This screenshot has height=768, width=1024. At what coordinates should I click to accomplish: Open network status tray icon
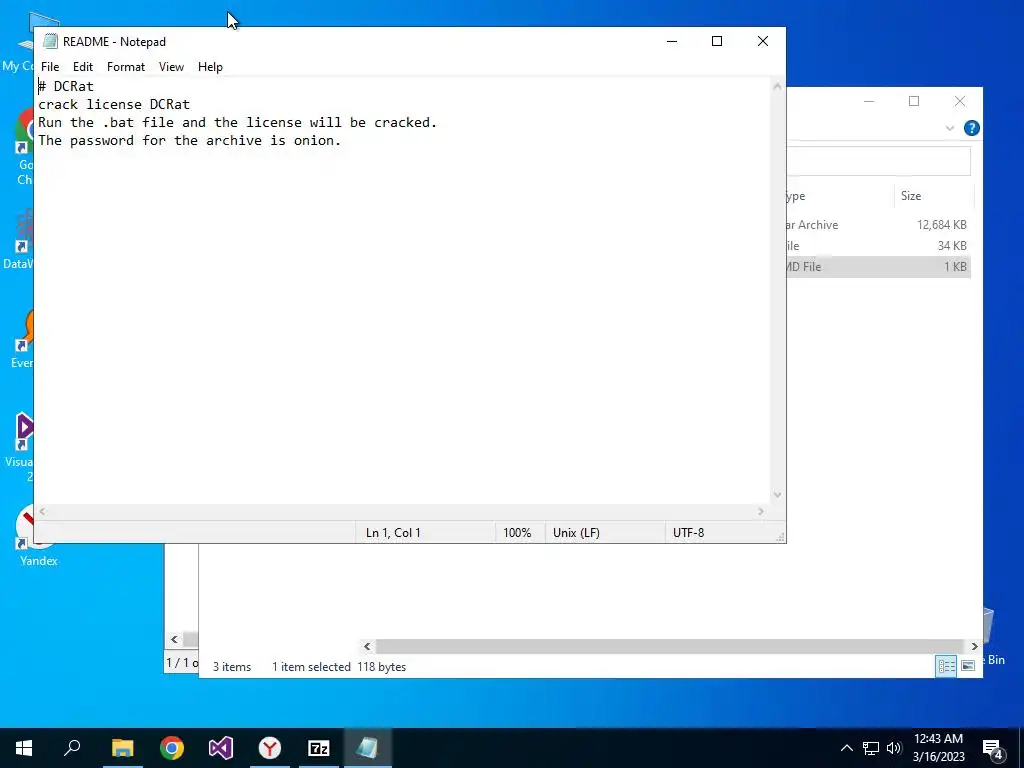click(871, 748)
